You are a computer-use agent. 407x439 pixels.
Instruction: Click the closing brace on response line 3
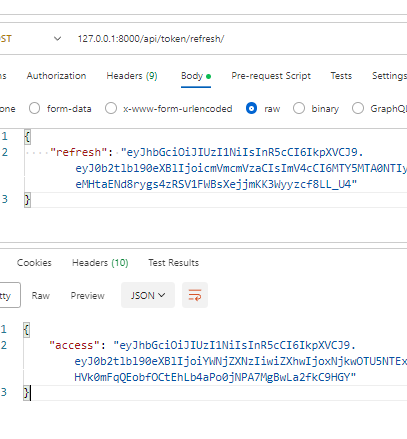(26, 393)
